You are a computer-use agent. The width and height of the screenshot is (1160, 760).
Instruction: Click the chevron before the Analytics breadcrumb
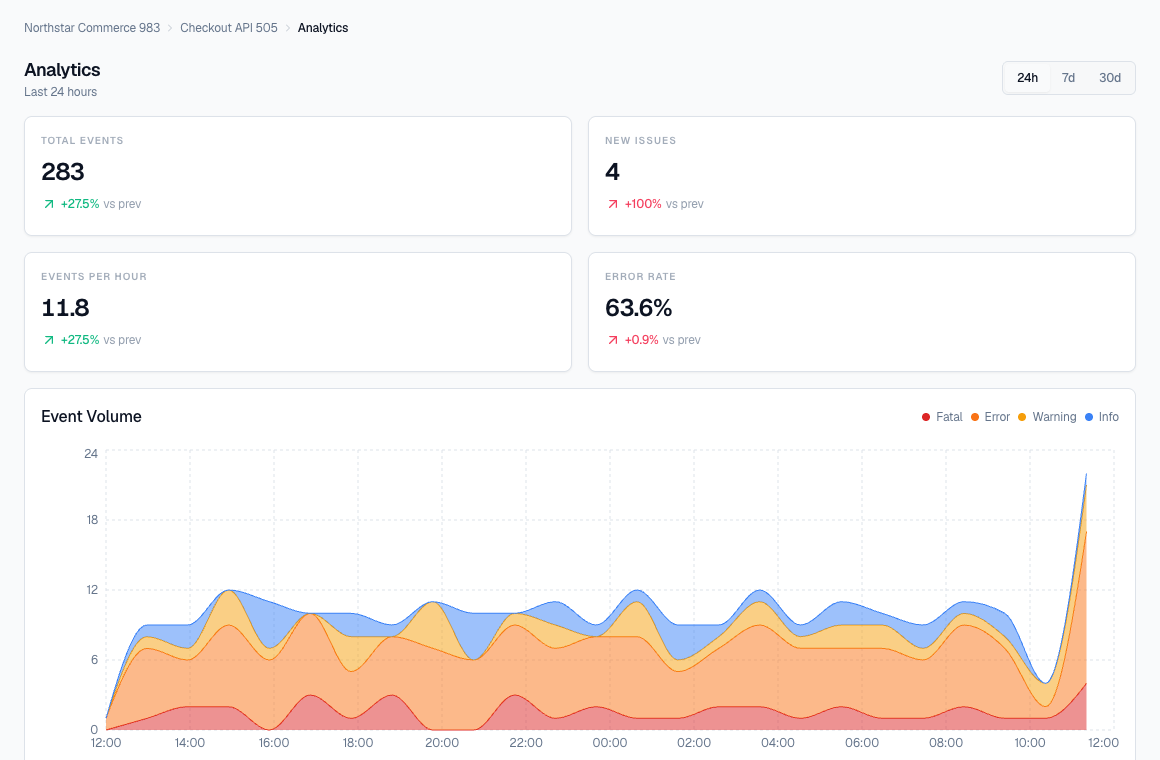click(x=286, y=28)
